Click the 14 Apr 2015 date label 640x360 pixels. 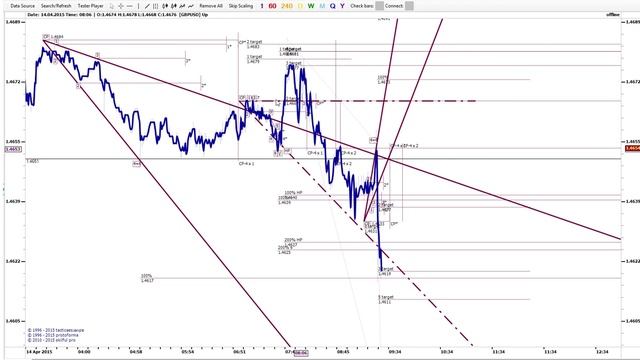click(39, 351)
